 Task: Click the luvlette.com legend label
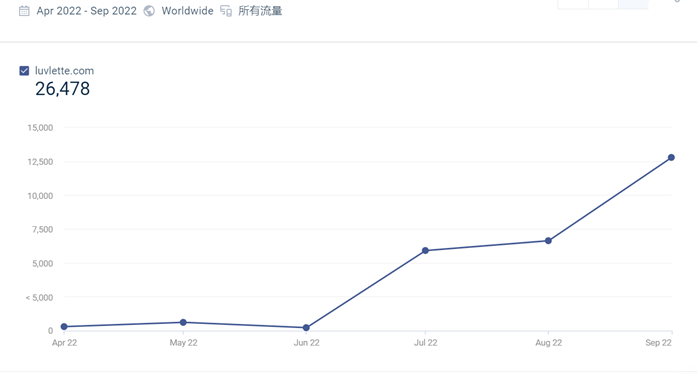click(x=64, y=71)
